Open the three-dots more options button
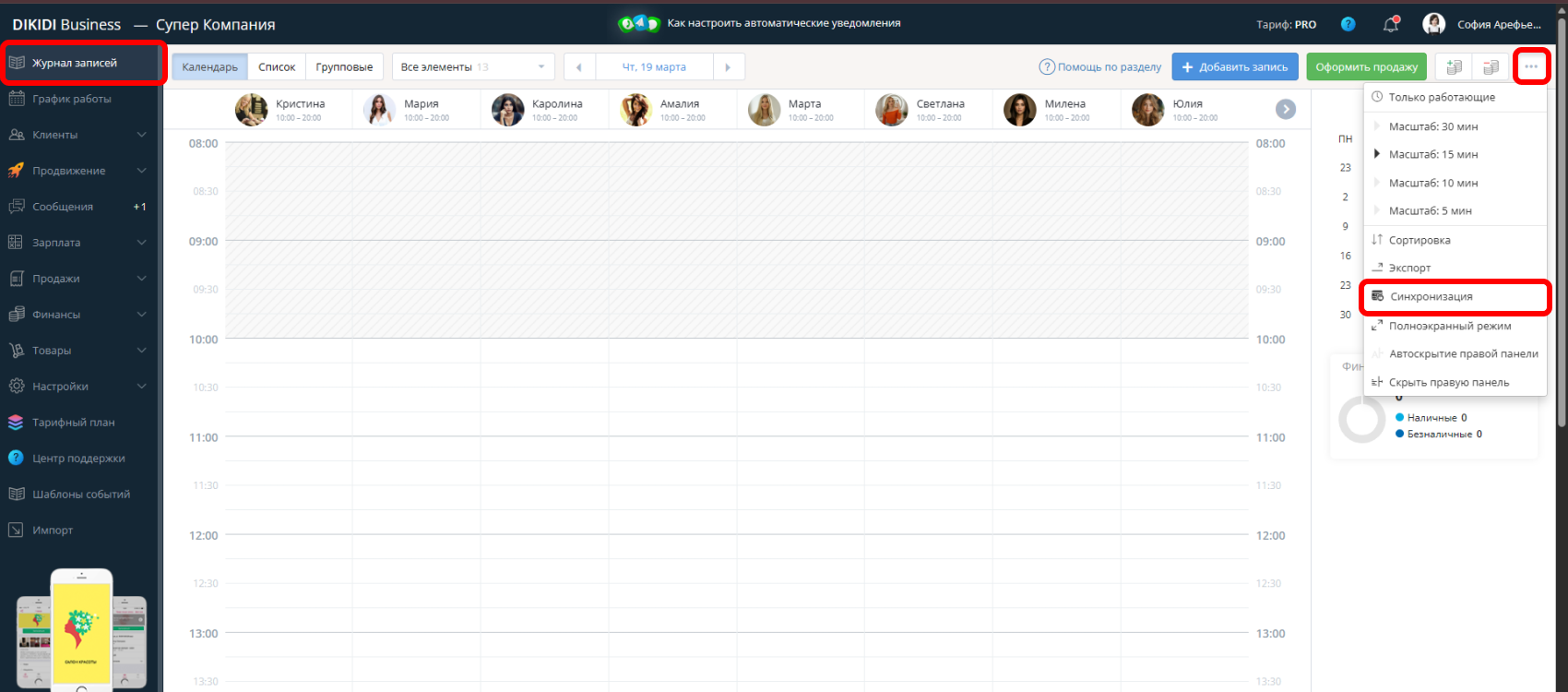This screenshot has height=692, width=1568. click(x=1531, y=66)
